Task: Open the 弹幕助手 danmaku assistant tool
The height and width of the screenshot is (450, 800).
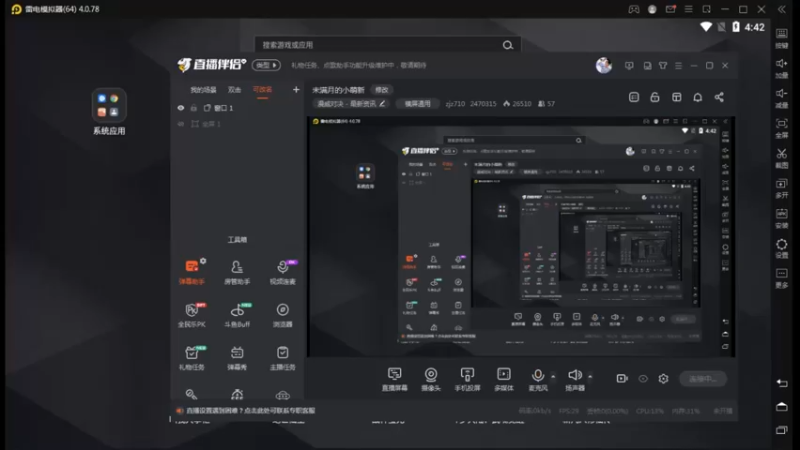Action: 192,272
